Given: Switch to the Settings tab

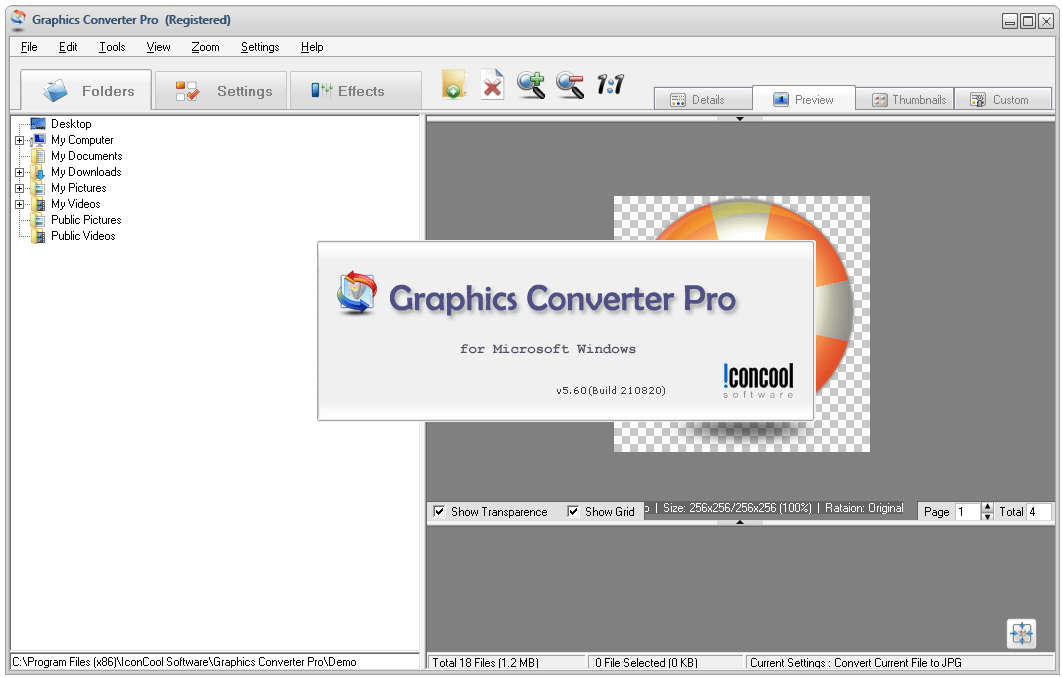Looking at the screenshot, I should (x=221, y=91).
